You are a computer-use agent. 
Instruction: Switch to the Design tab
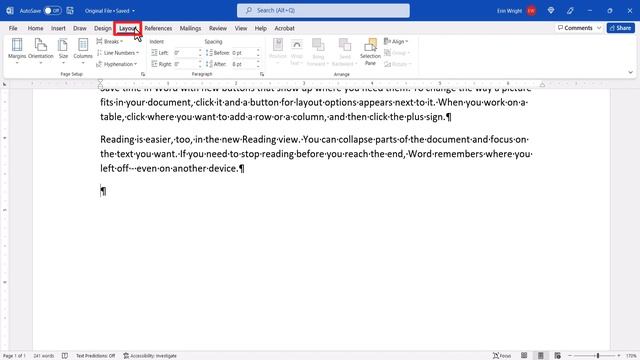coord(102,28)
